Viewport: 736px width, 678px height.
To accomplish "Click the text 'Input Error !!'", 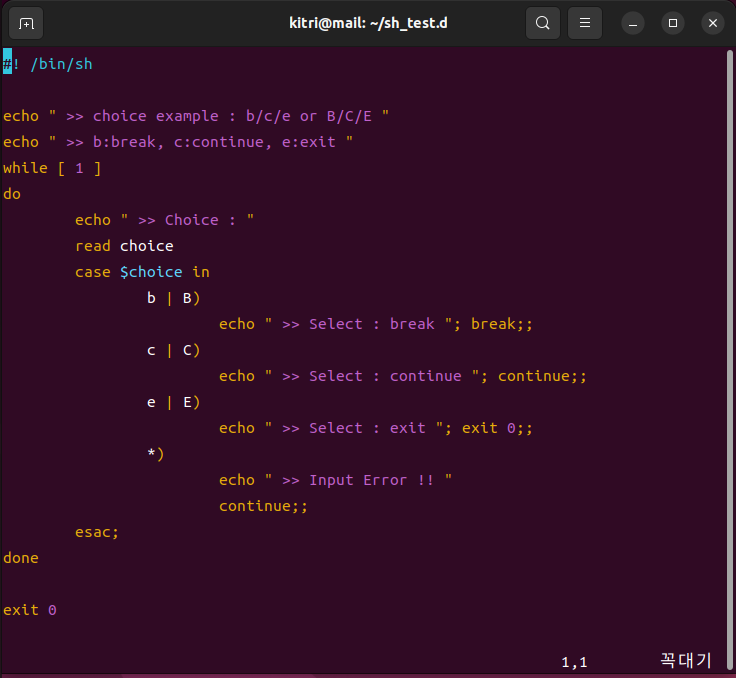I will (371, 480).
